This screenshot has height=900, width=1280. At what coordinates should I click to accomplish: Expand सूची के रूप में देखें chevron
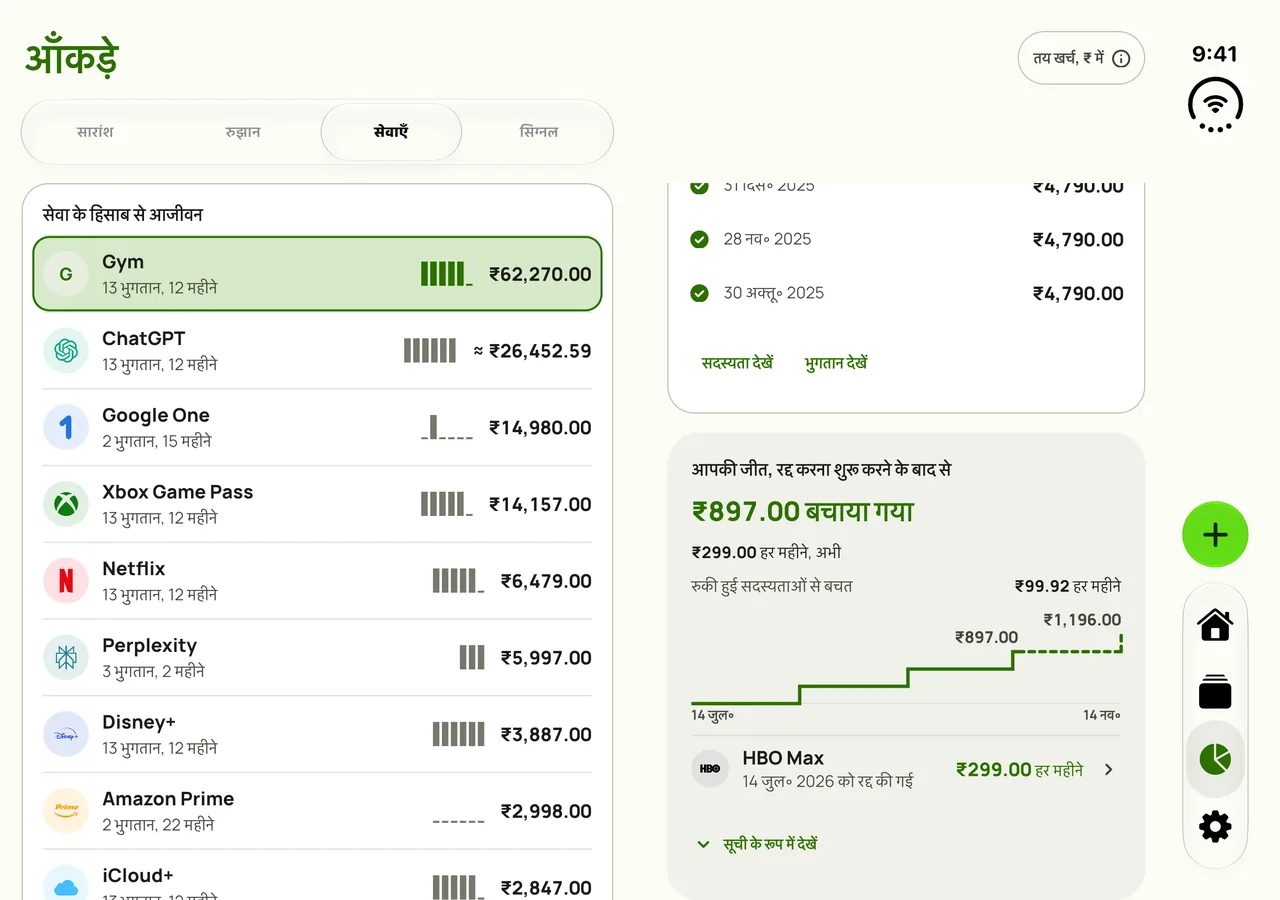click(703, 844)
